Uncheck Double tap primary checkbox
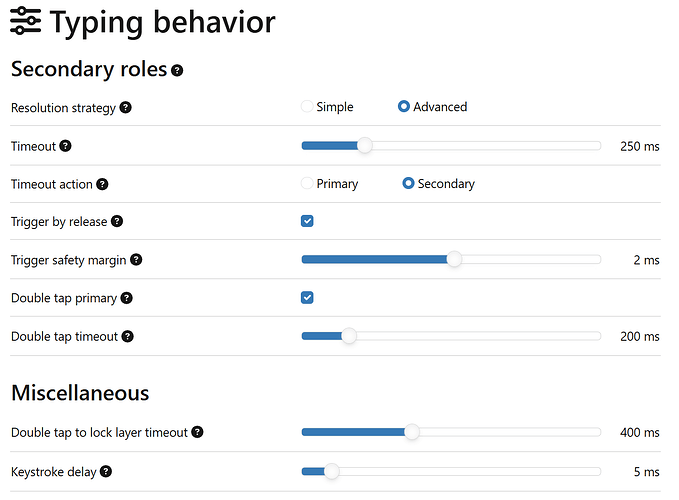The width and height of the screenshot is (679, 500). [x=307, y=297]
